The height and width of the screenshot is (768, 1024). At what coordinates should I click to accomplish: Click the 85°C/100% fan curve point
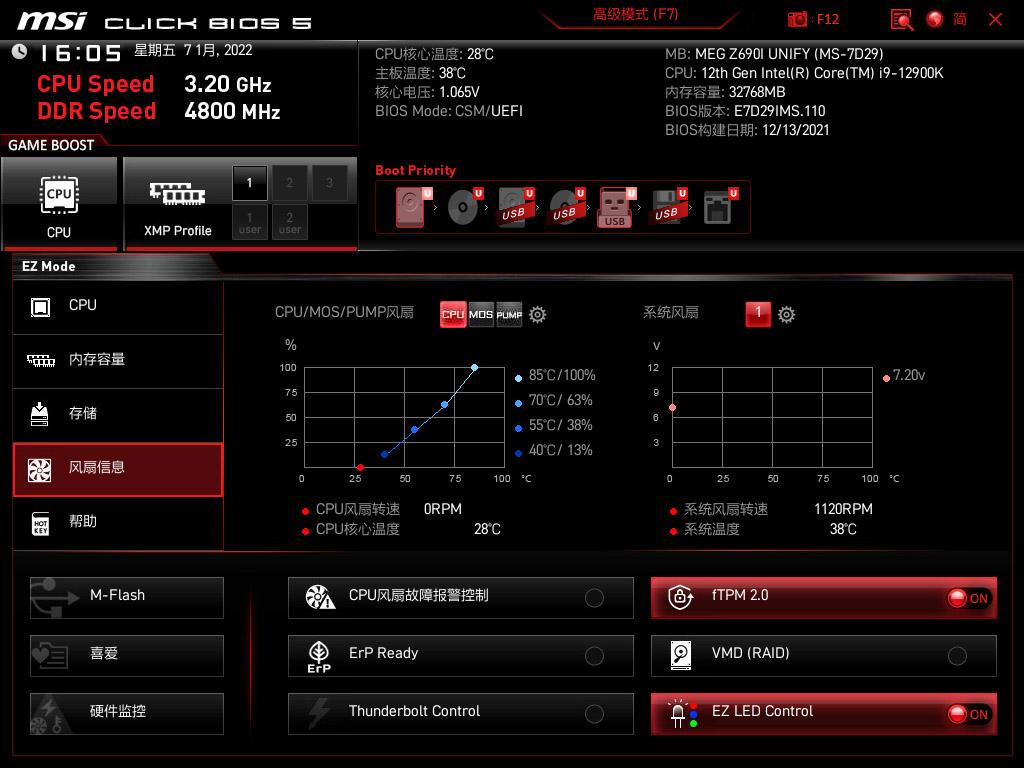pyautogui.click(x=475, y=368)
